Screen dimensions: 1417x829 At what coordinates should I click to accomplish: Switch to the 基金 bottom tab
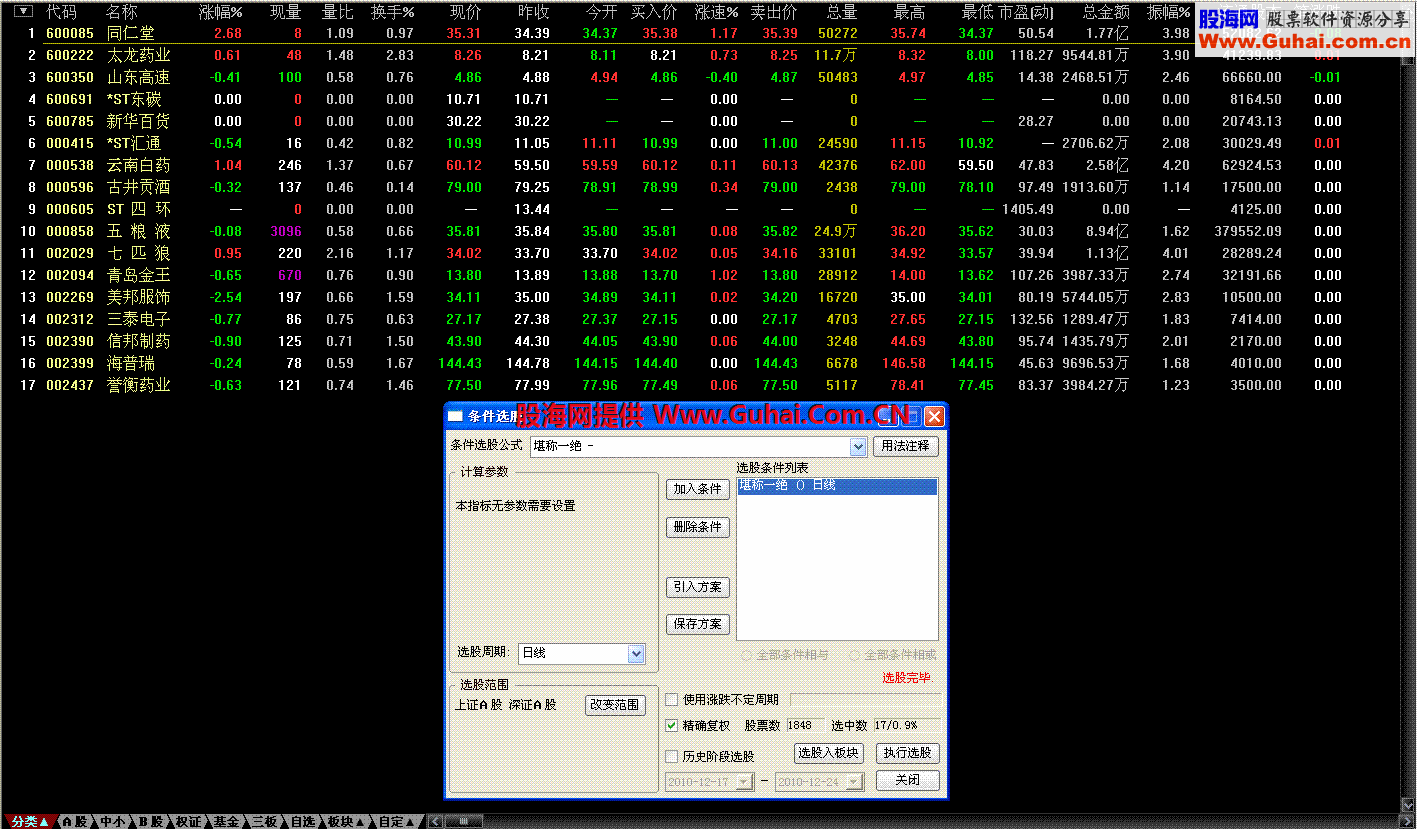[x=227, y=821]
